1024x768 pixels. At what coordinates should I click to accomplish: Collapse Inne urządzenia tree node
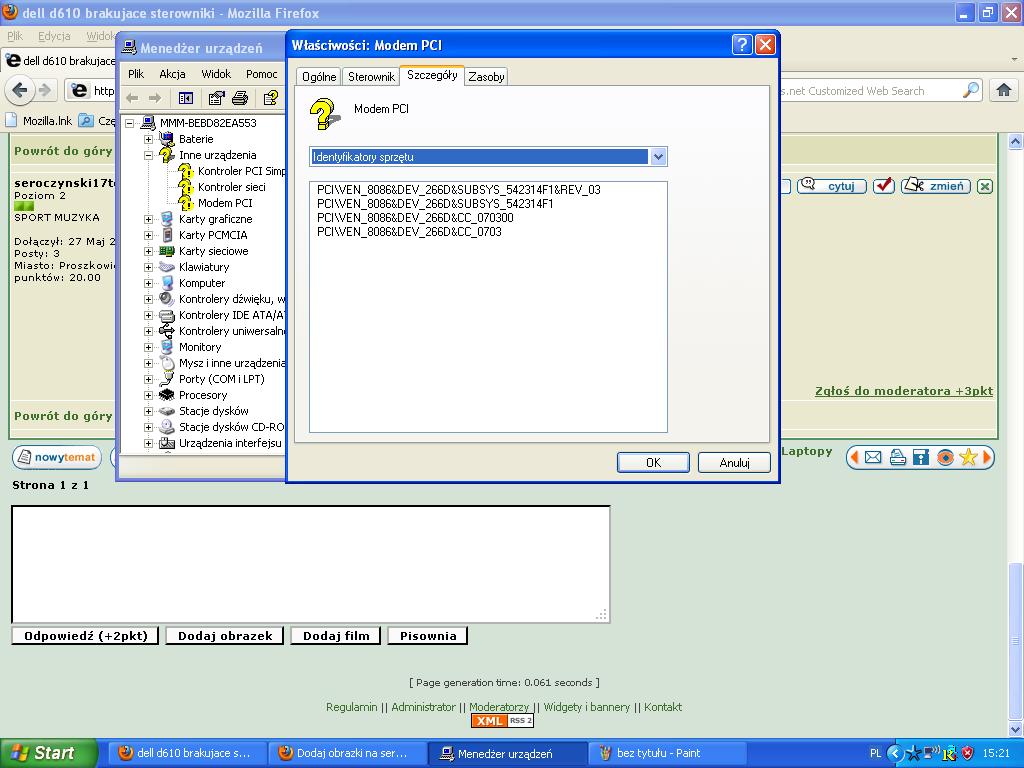point(148,155)
